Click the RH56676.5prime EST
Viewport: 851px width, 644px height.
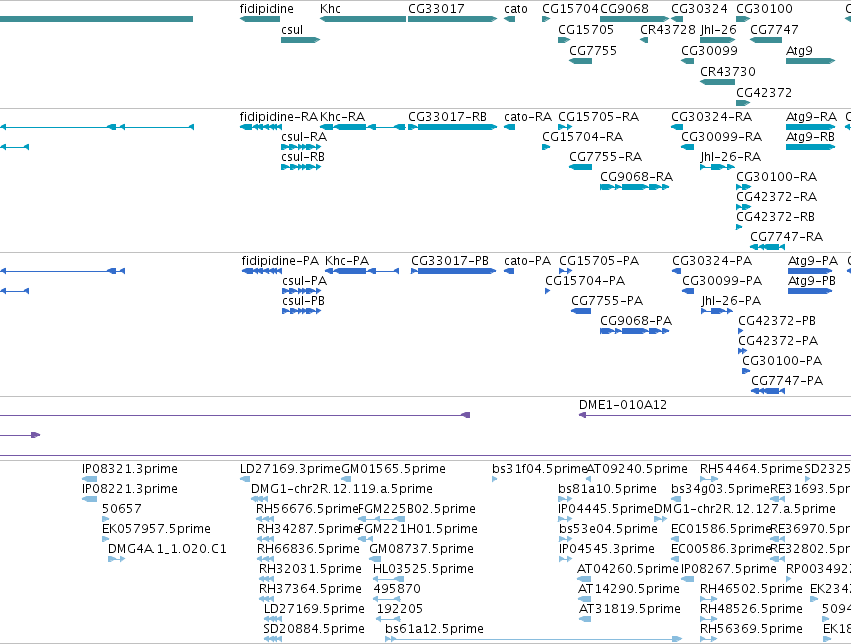coord(265,519)
